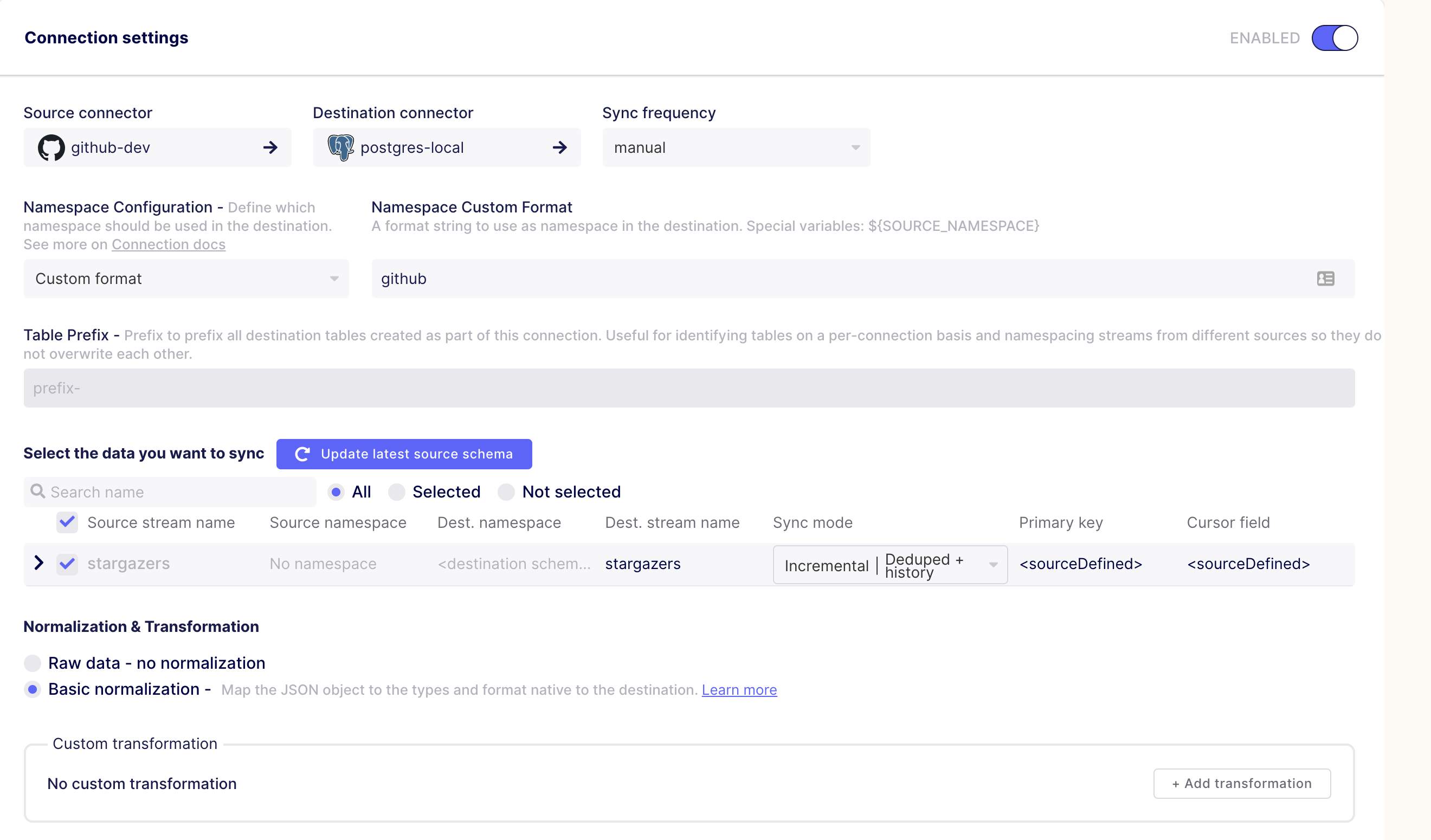The height and width of the screenshot is (840, 1431).
Task: Expand the stargazers stream row
Action: tap(38, 563)
